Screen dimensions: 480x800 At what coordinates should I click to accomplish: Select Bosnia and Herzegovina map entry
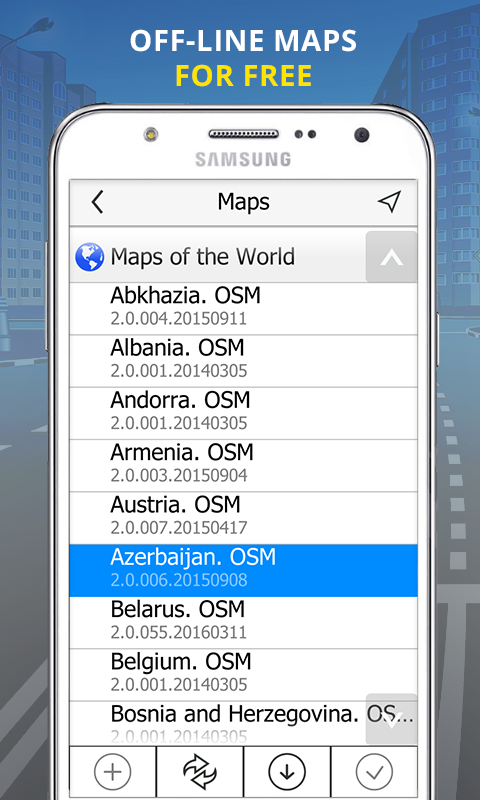243,723
